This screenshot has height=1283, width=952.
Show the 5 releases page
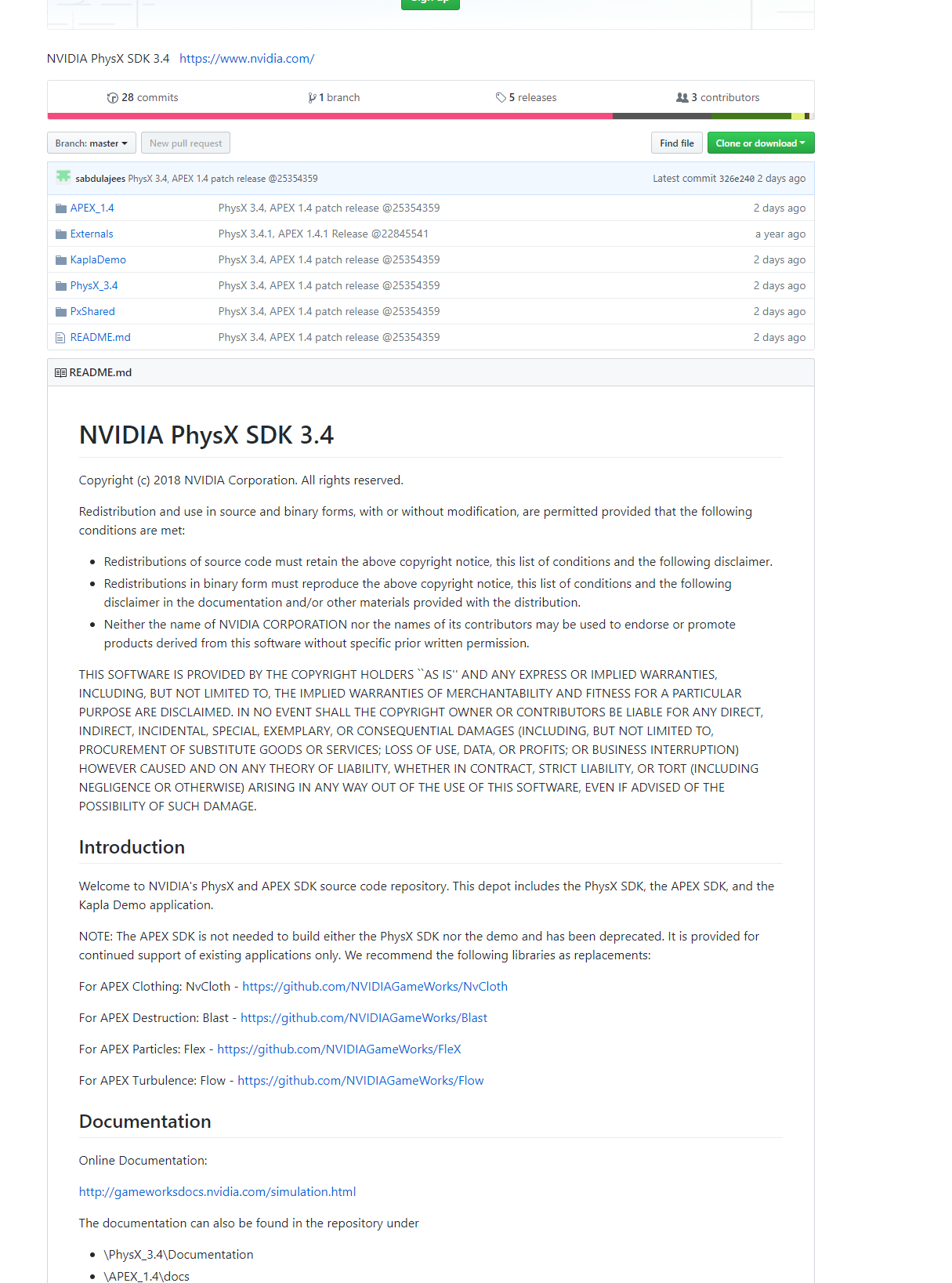(x=526, y=98)
